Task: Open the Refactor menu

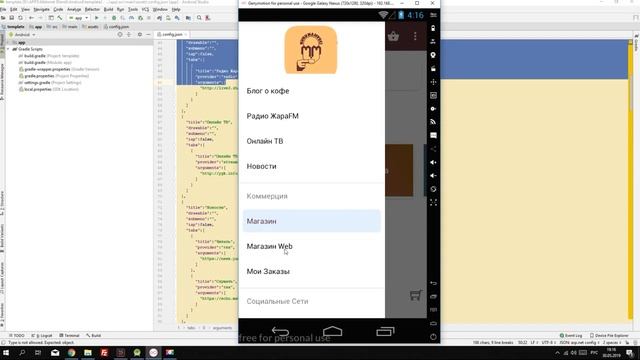Action: coord(92,9)
